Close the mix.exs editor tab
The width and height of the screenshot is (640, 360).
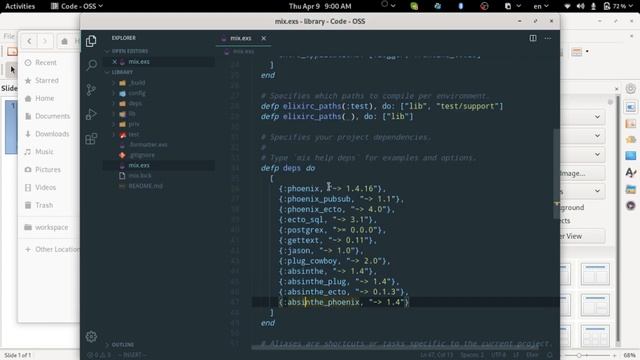[264, 38]
